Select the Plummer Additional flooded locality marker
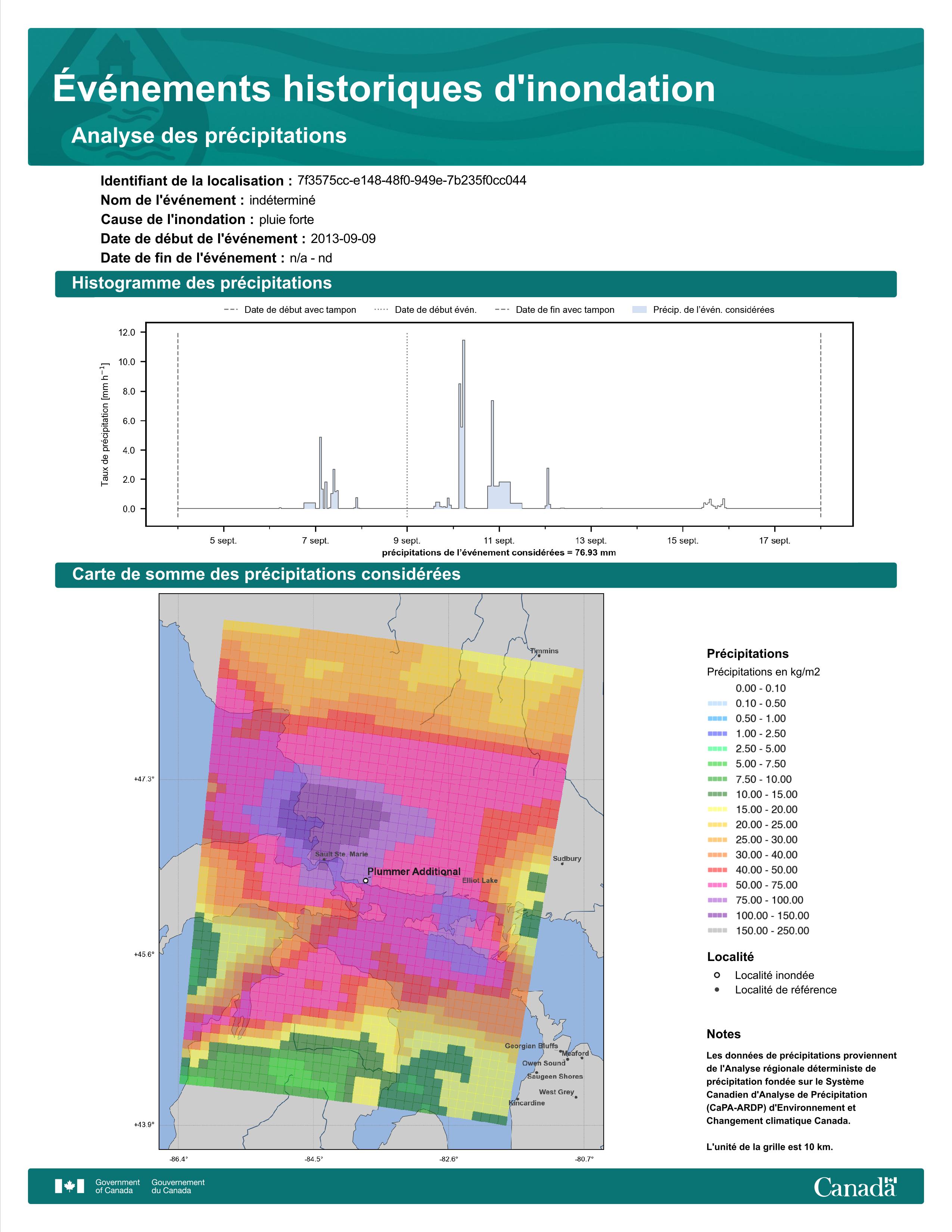The height and width of the screenshot is (1232, 952). [365, 881]
